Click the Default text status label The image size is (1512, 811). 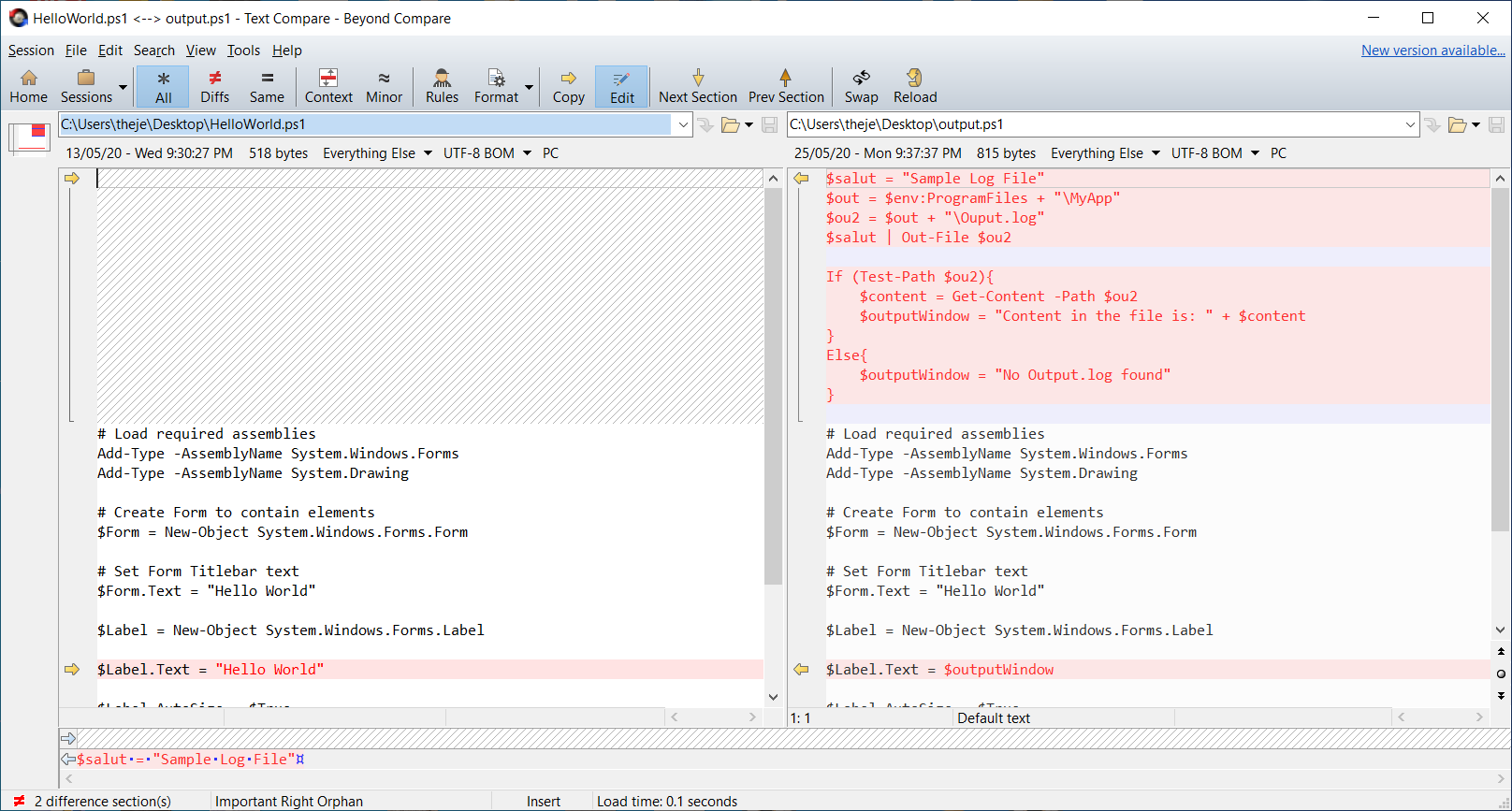993,718
